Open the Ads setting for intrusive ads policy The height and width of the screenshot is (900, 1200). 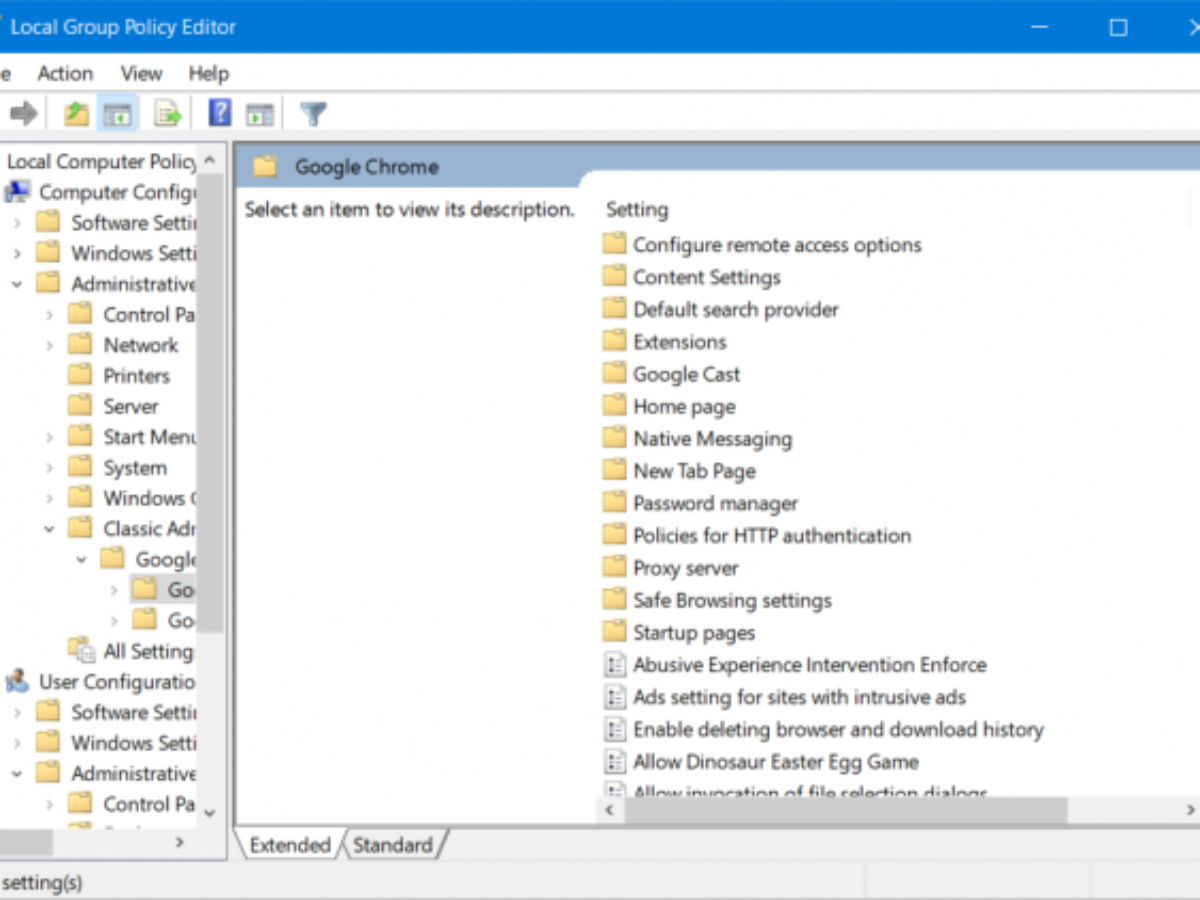point(799,697)
